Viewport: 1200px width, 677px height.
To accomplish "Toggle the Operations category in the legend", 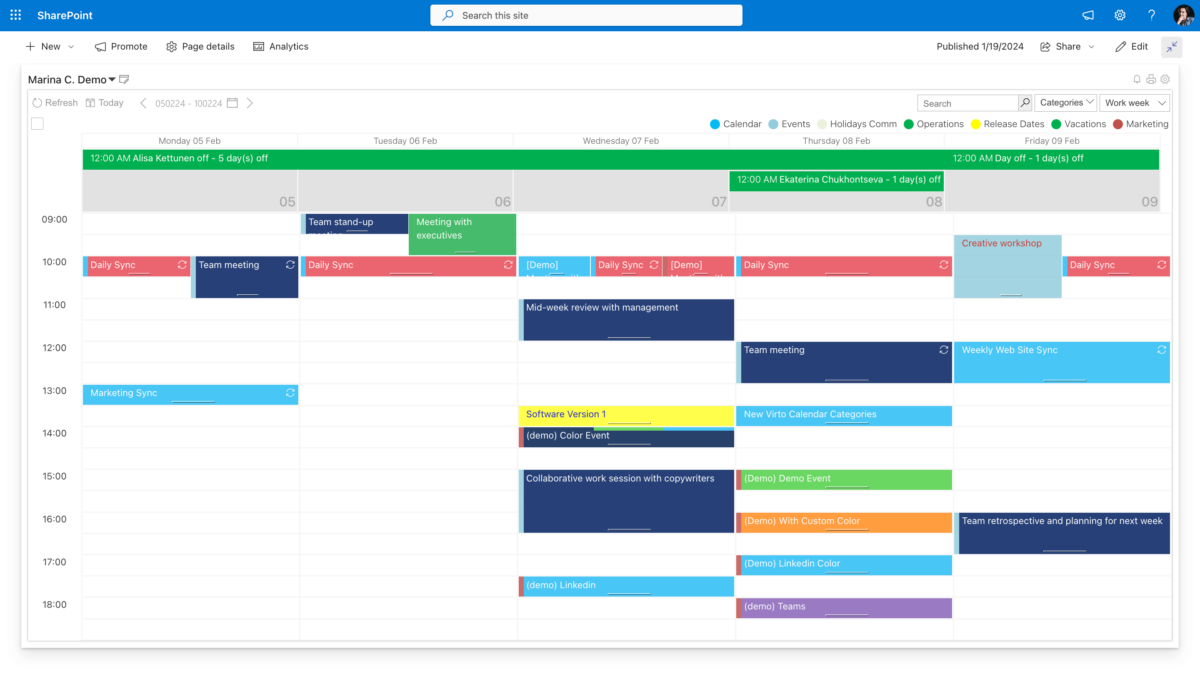I will click(x=934, y=123).
